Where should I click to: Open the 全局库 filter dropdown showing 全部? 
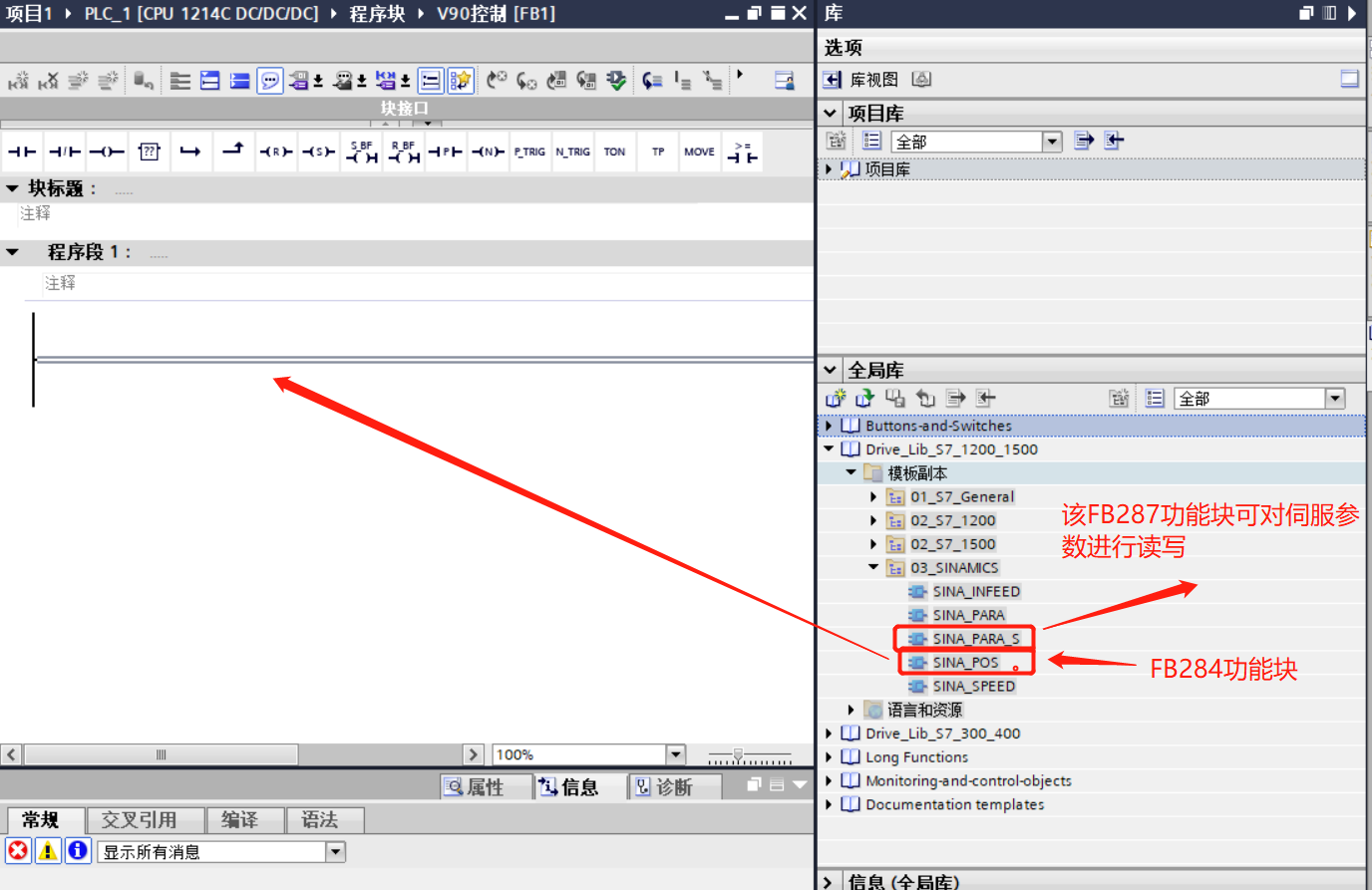[1335, 399]
